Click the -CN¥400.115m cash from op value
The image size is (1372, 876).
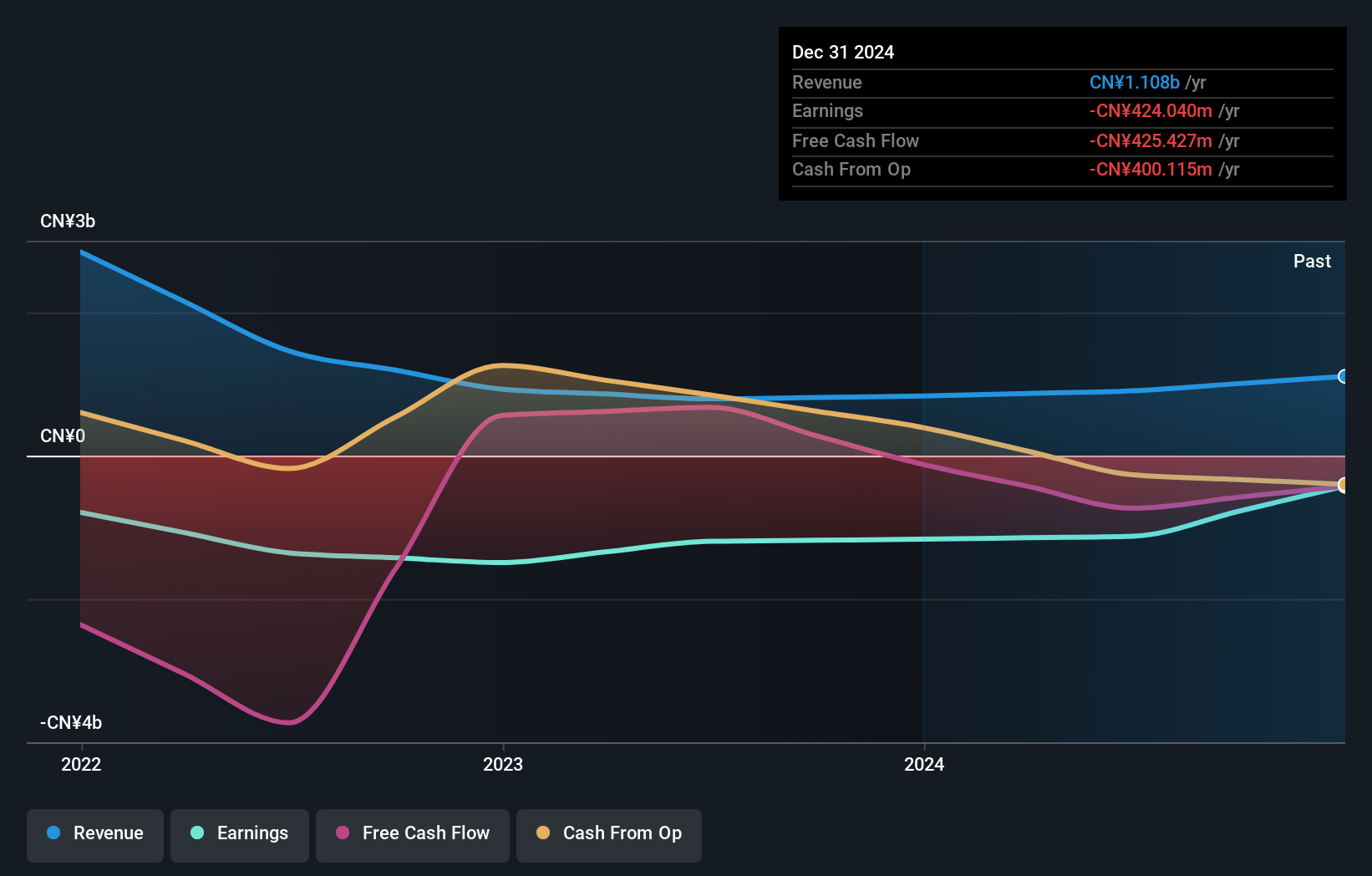(1151, 169)
